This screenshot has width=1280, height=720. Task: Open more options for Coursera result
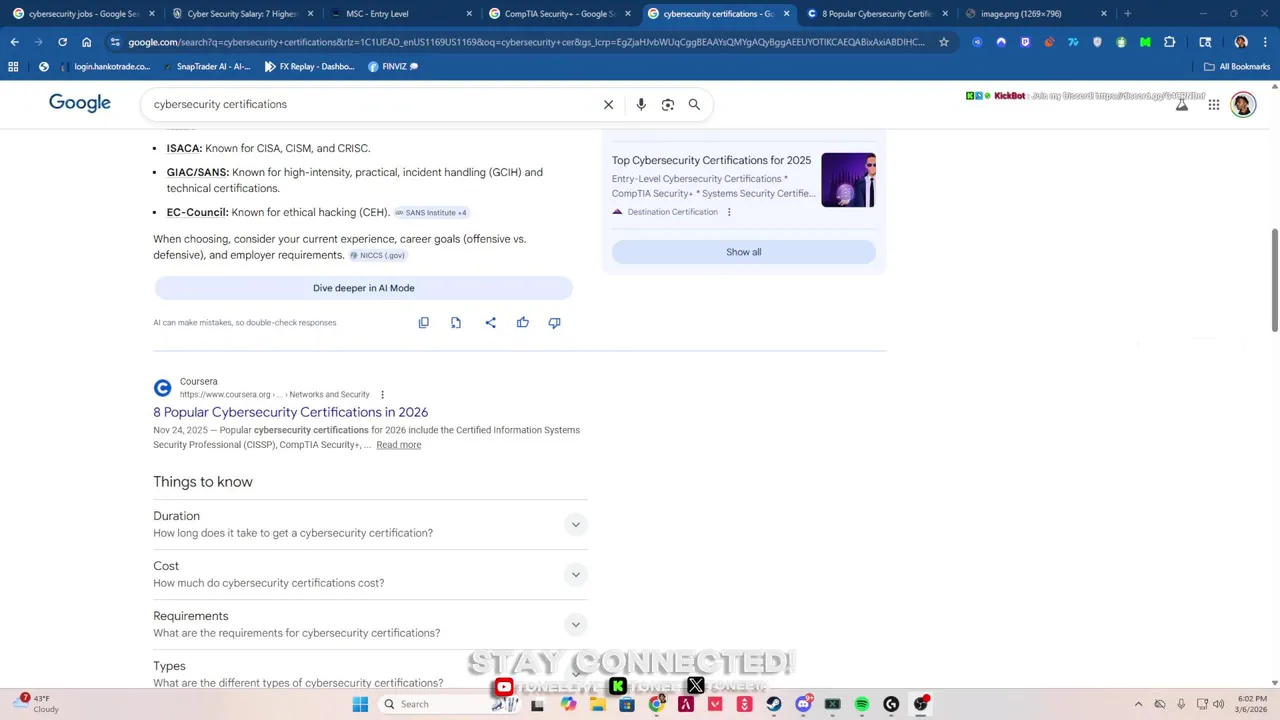[382, 394]
